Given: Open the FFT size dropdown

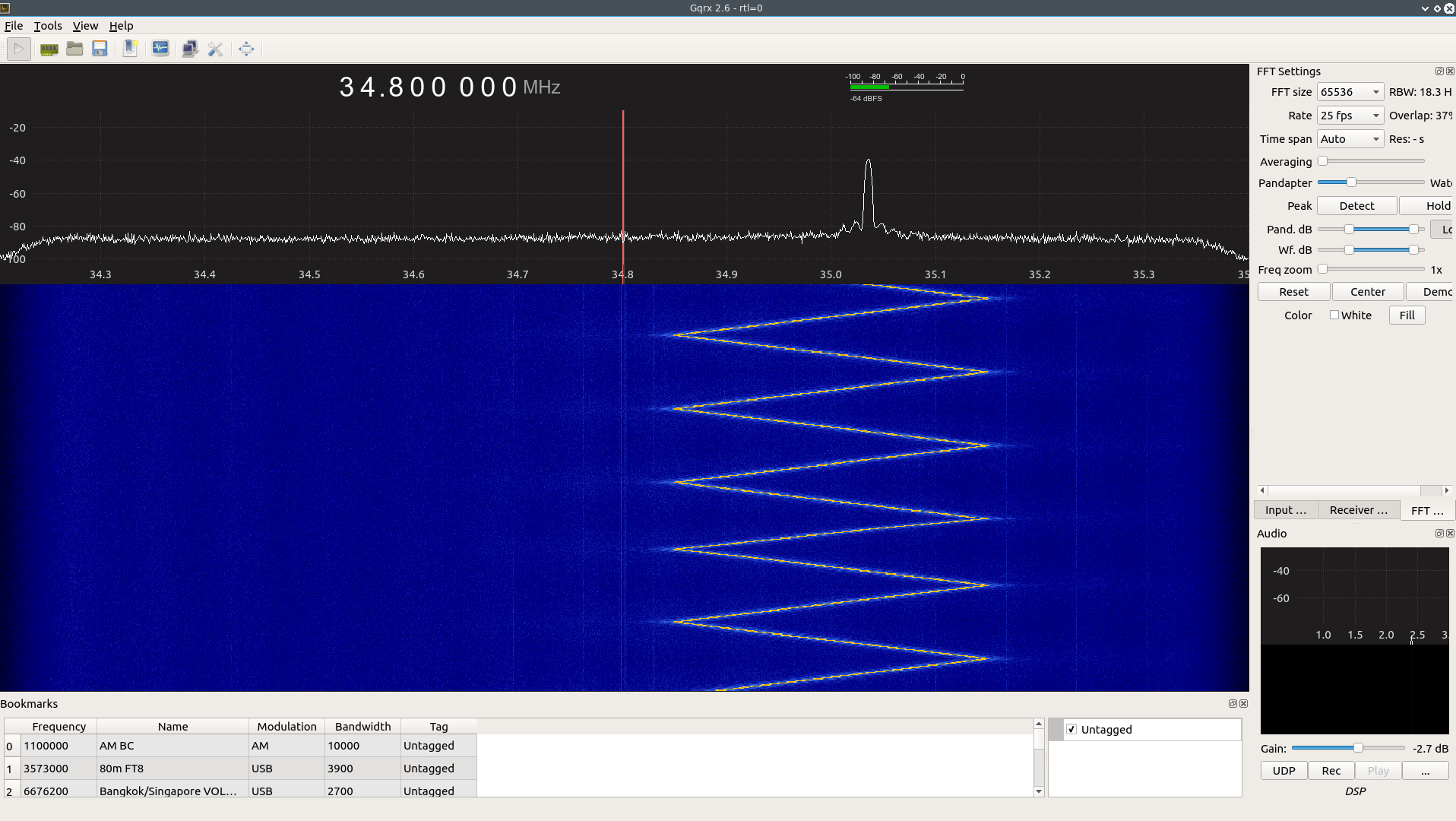Looking at the screenshot, I should pos(1350,92).
